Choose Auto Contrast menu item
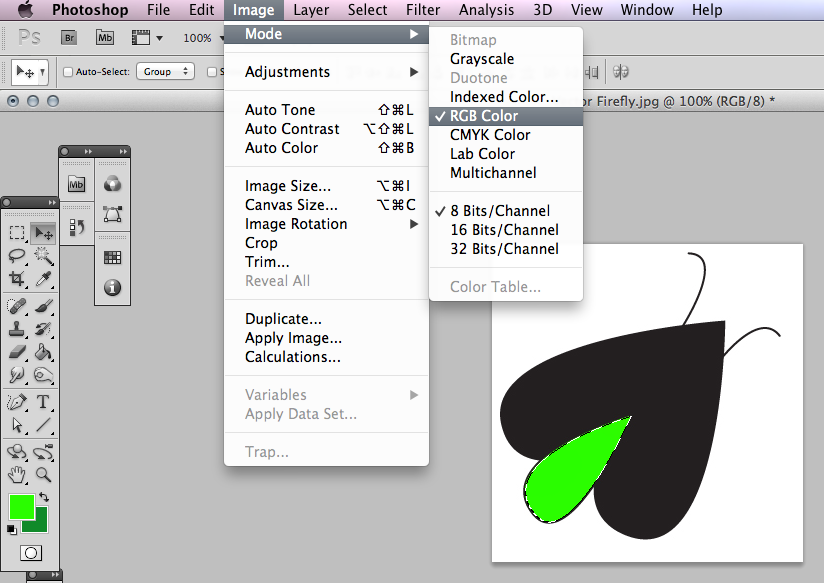The image size is (824, 583). tap(326, 129)
